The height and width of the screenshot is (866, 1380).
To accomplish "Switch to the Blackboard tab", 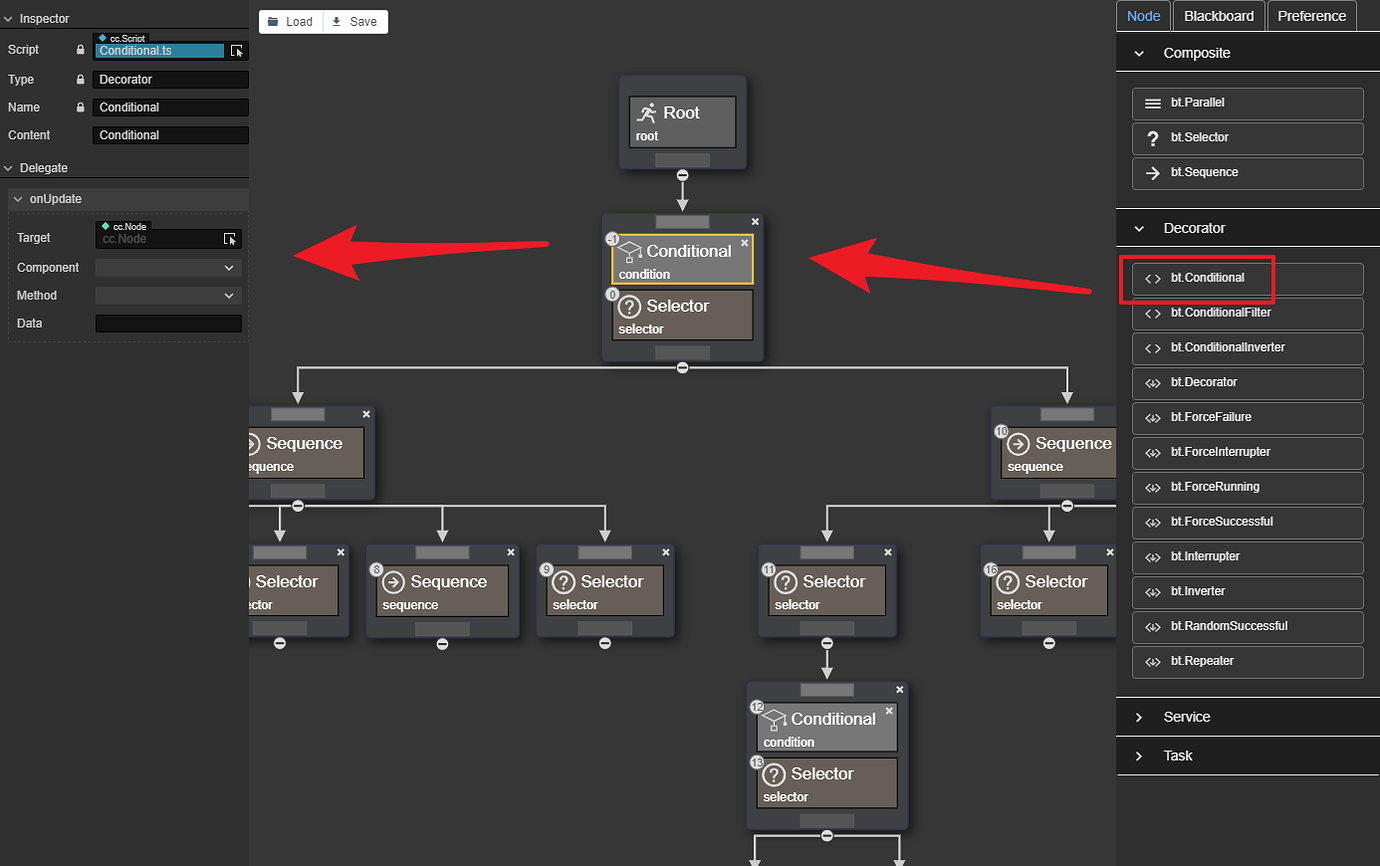I will [x=1218, y=16].
